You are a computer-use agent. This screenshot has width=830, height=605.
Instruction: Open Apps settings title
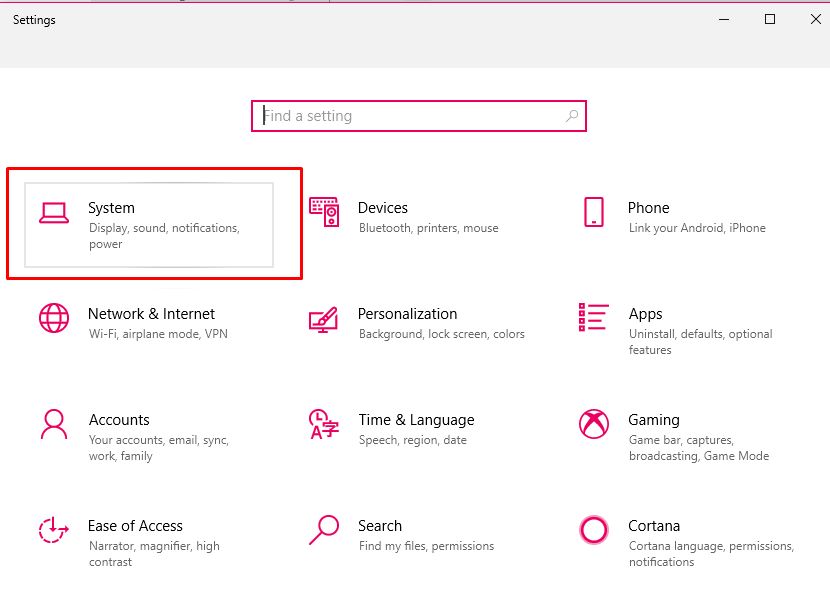point(645,314)
